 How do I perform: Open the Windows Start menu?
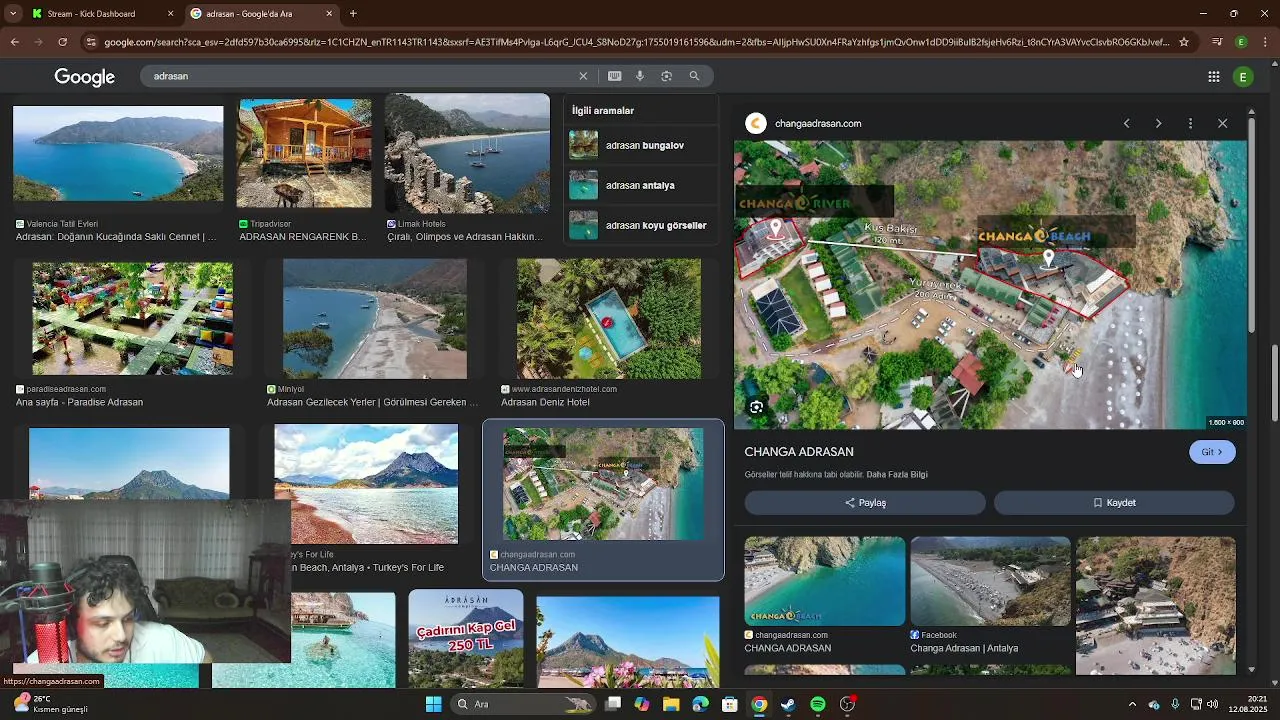click(x=433, y=704)
